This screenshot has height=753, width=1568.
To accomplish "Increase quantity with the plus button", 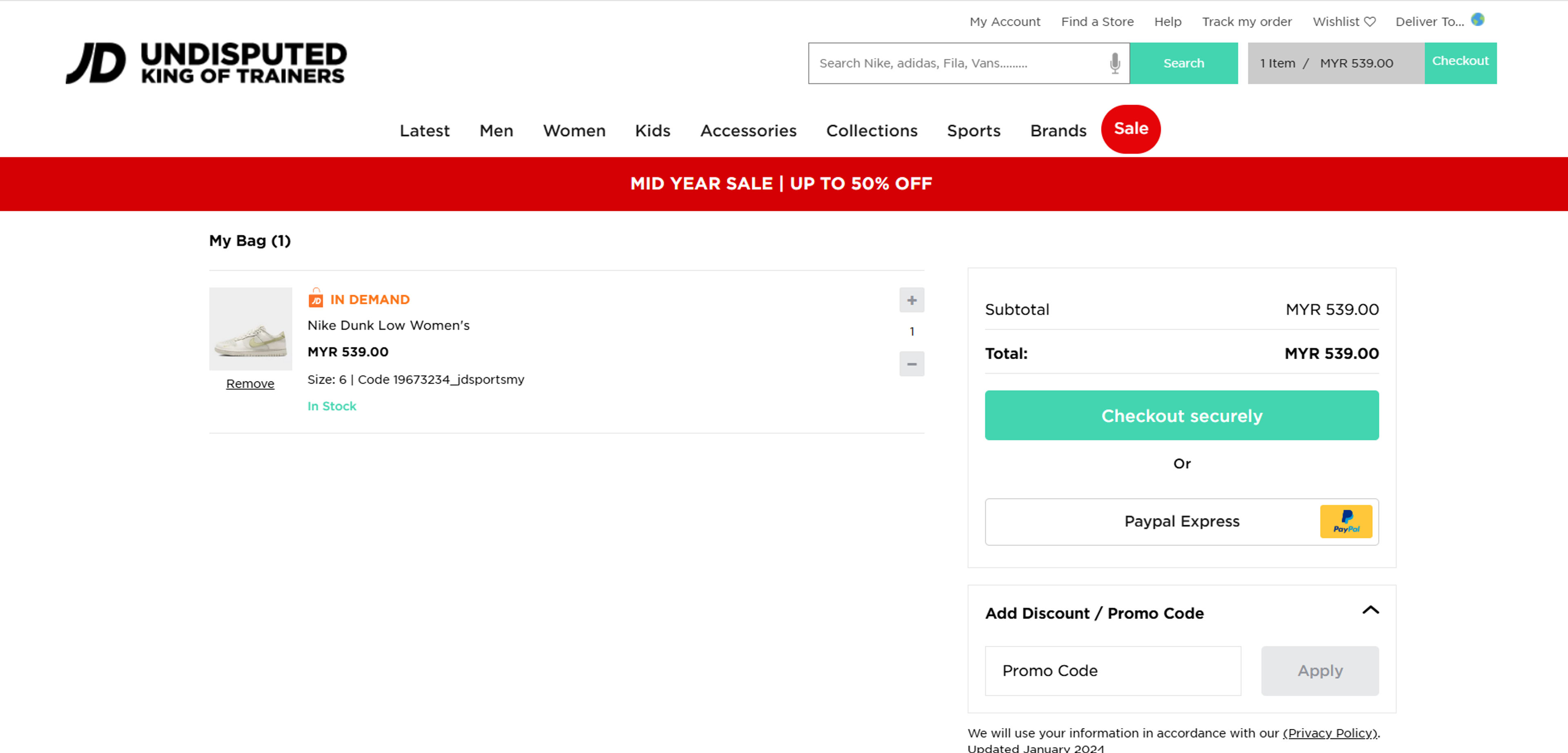I will pyautogui.click(x=911, y=300).
